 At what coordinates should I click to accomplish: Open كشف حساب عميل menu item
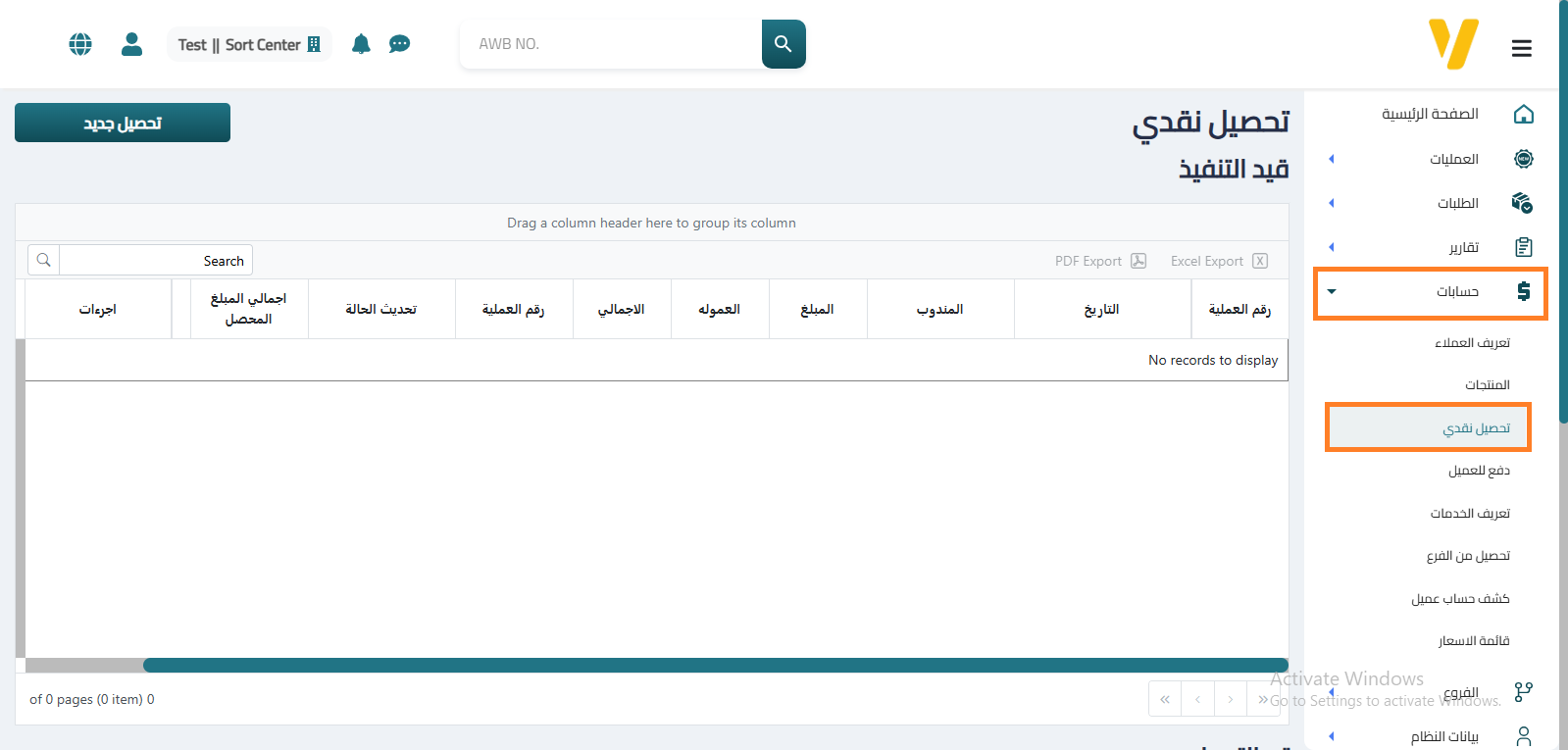click(1459, 598)
